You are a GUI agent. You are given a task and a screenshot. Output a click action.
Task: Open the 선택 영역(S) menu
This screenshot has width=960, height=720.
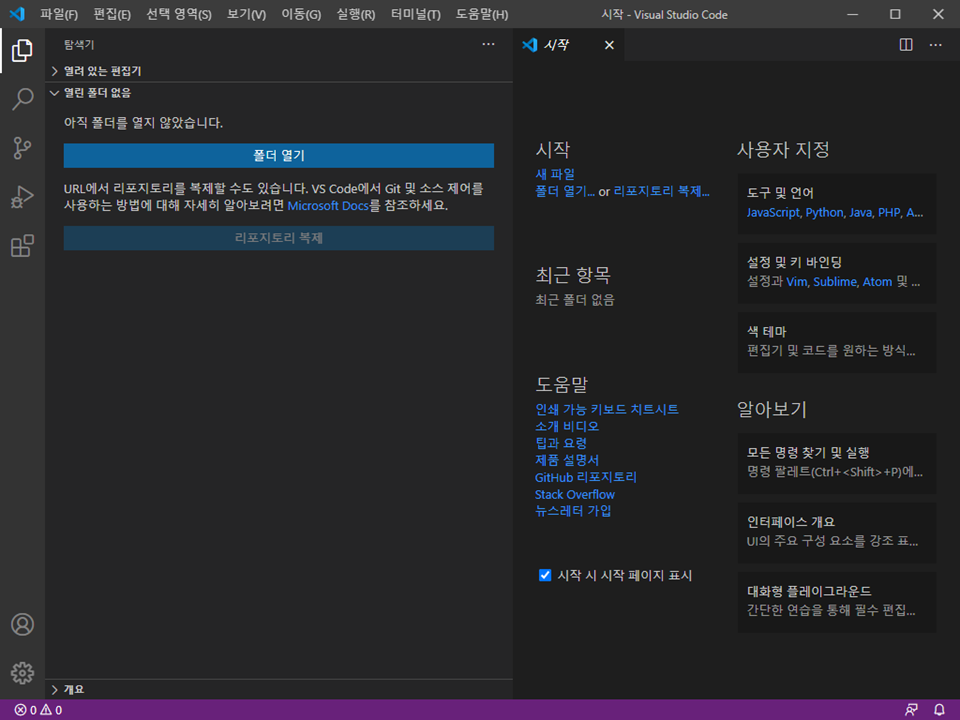pos(179,14)
